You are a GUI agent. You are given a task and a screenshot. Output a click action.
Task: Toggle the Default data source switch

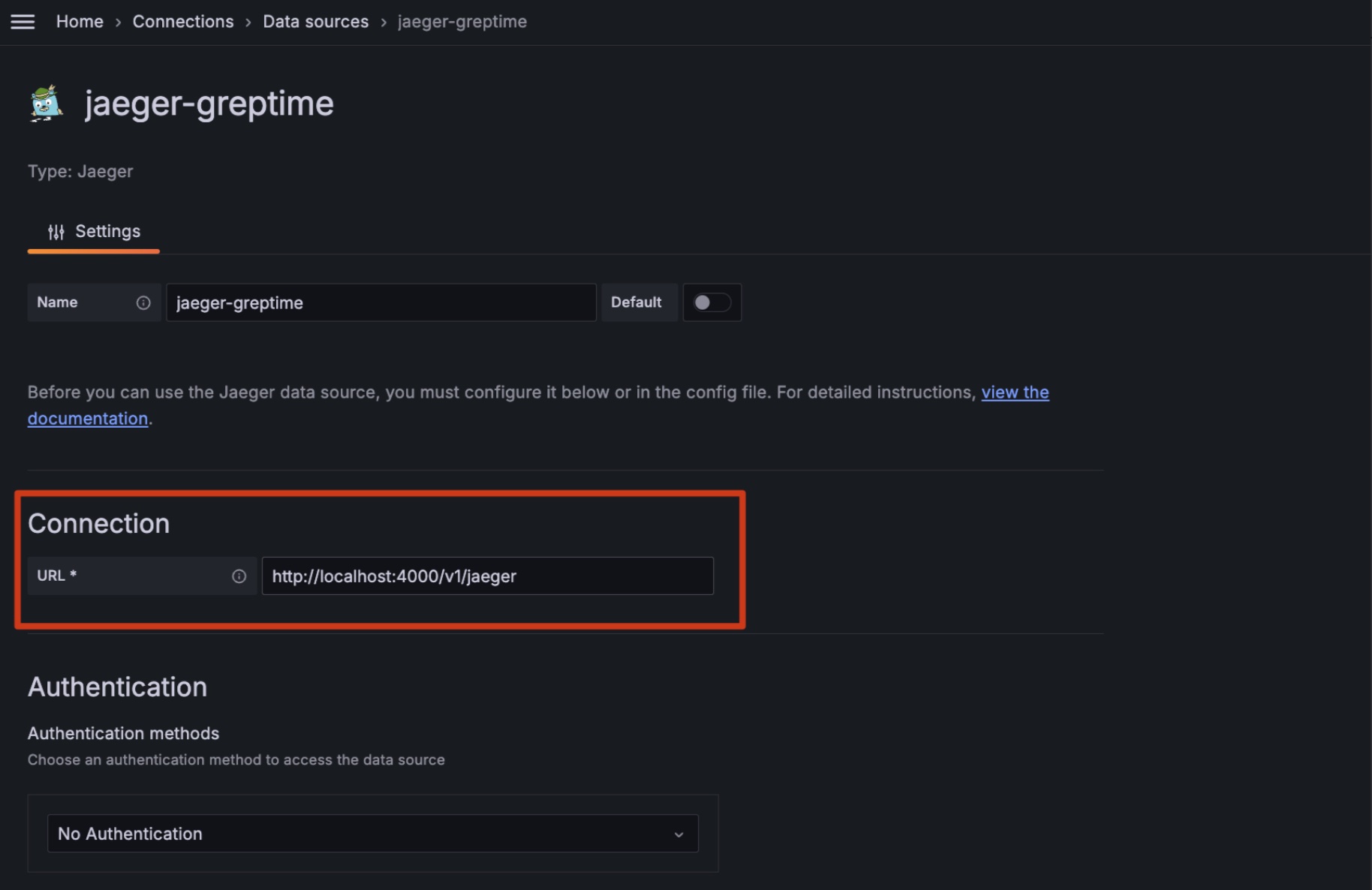711,302
